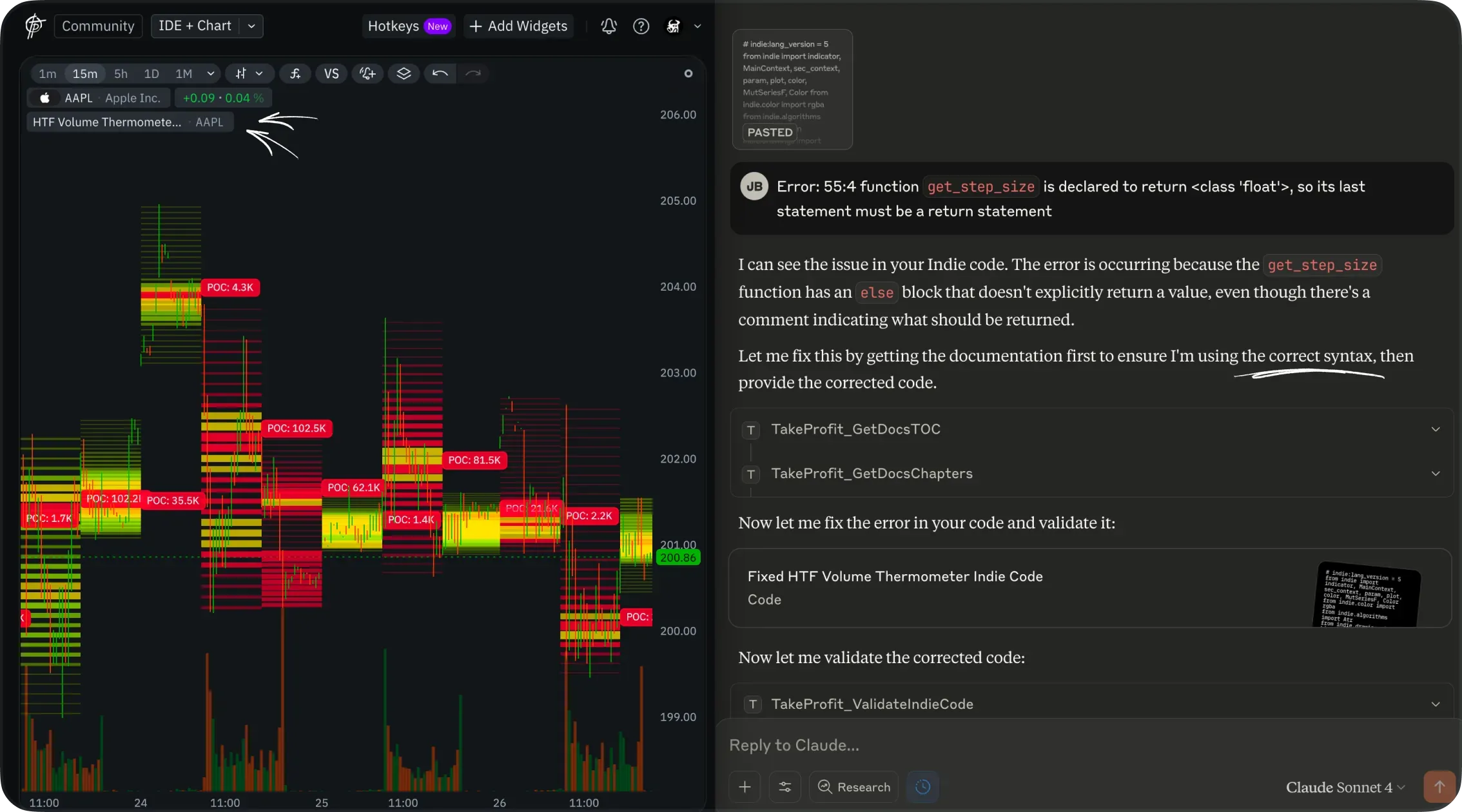Click the VS compare button
The width and height of the screenshot is (1462, 812).
331,73
